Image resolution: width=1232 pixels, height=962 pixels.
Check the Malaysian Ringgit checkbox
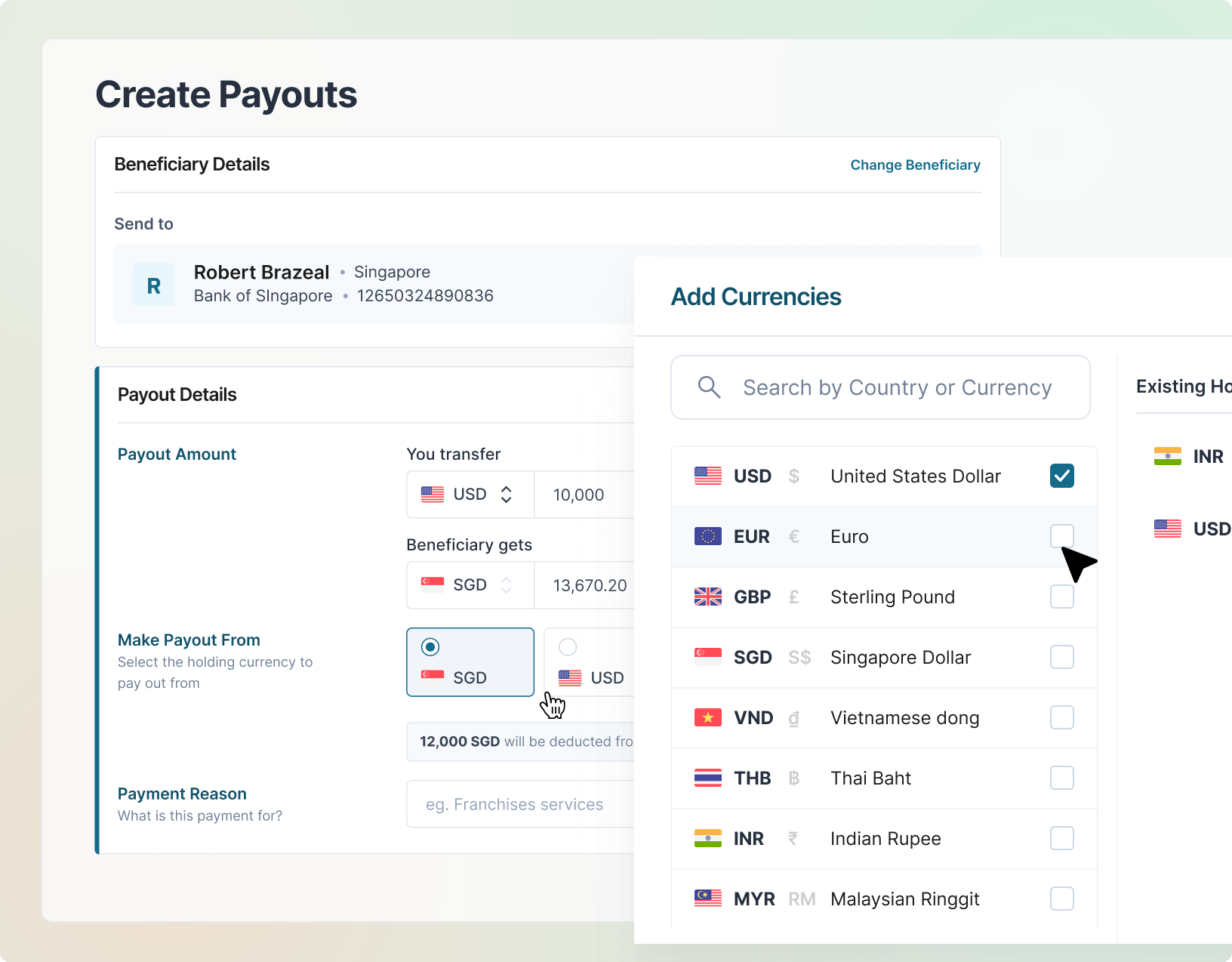(1062, 899)
